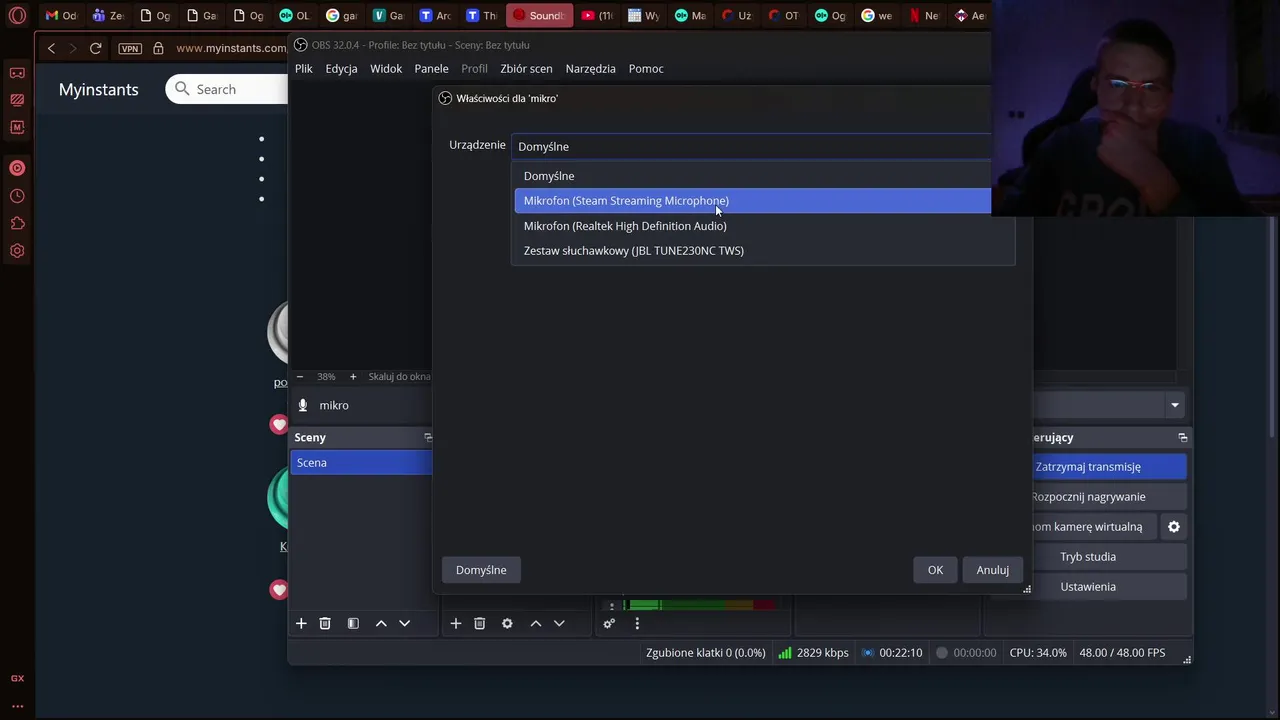
Task: Focus the Myinstants Search field
Action: point(227,90)
